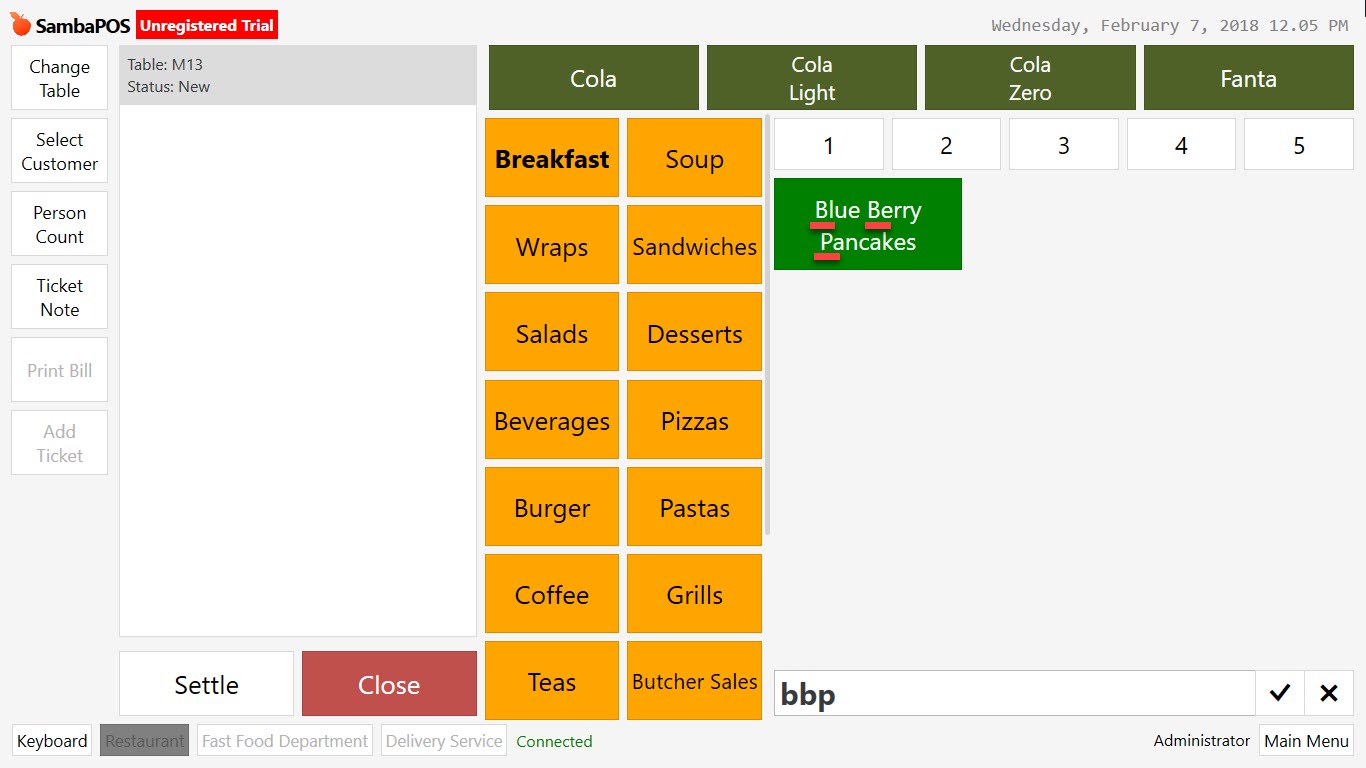Open the Breakfast menu category

[x=551, y=158]
